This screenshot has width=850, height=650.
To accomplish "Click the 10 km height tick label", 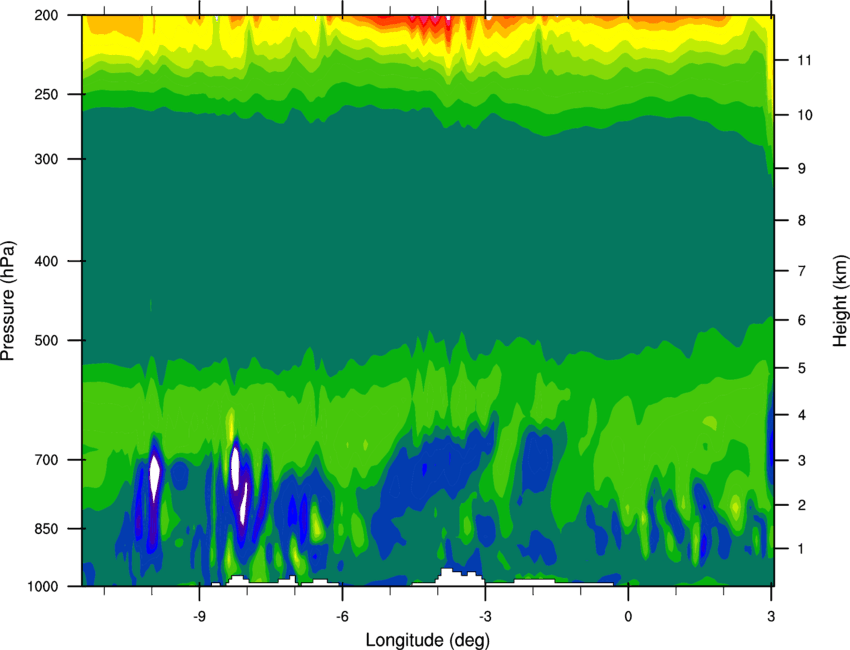I will 804,115.
